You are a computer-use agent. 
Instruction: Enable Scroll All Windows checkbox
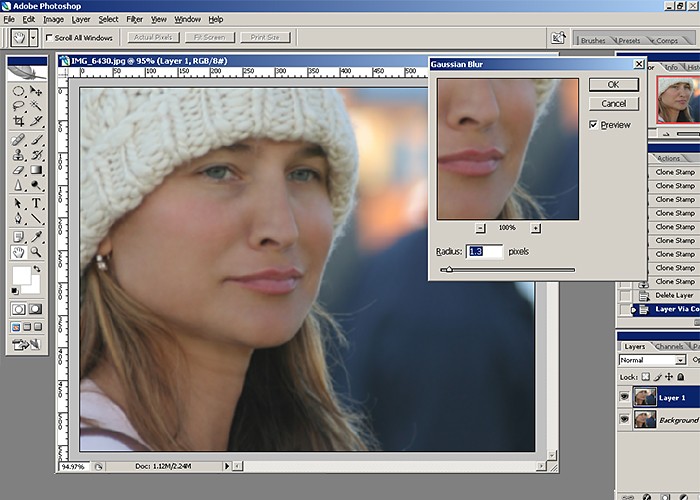pos(49,38)
